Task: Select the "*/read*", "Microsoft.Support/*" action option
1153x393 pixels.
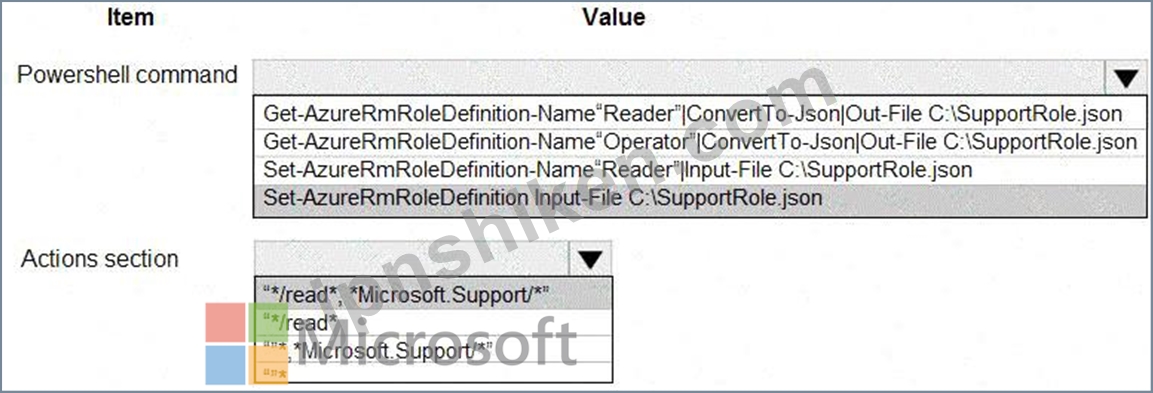Action: click(433, 294)
